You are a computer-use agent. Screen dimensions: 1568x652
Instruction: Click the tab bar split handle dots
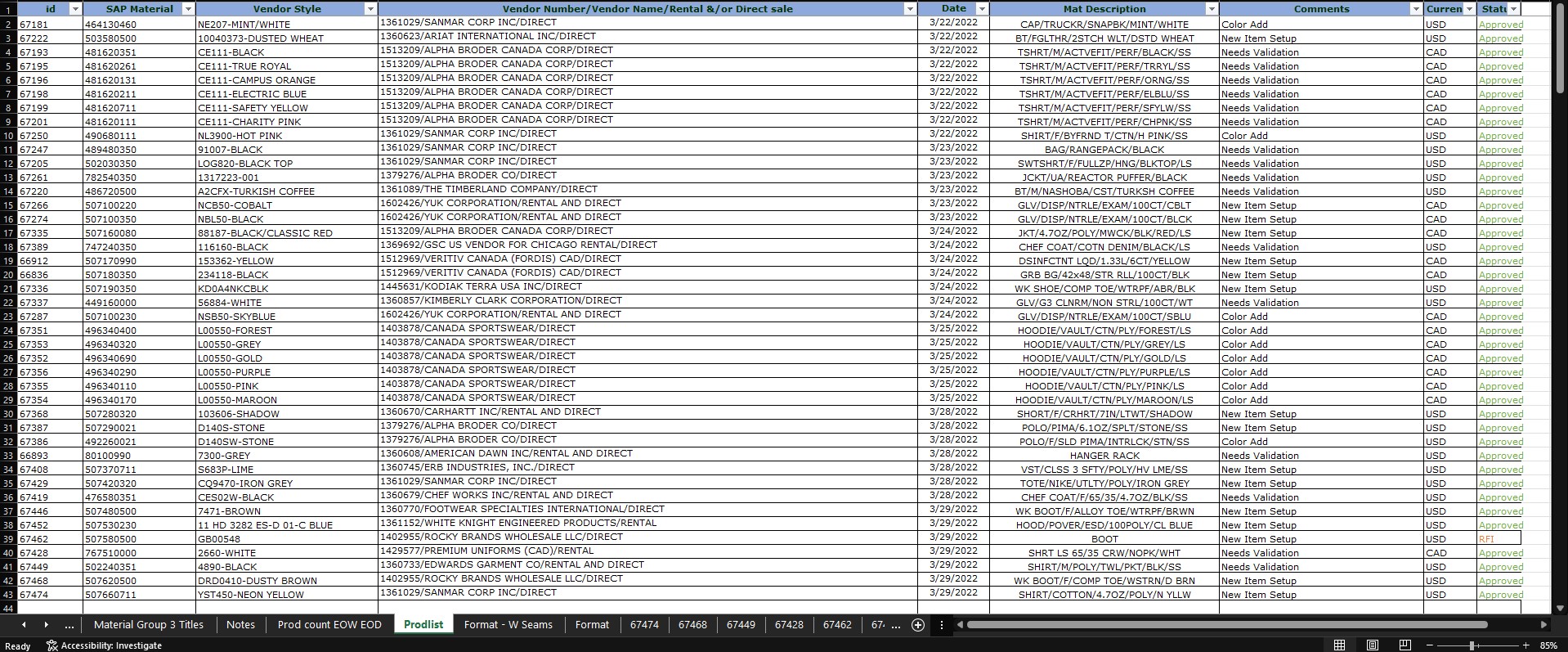pos(942,625)
